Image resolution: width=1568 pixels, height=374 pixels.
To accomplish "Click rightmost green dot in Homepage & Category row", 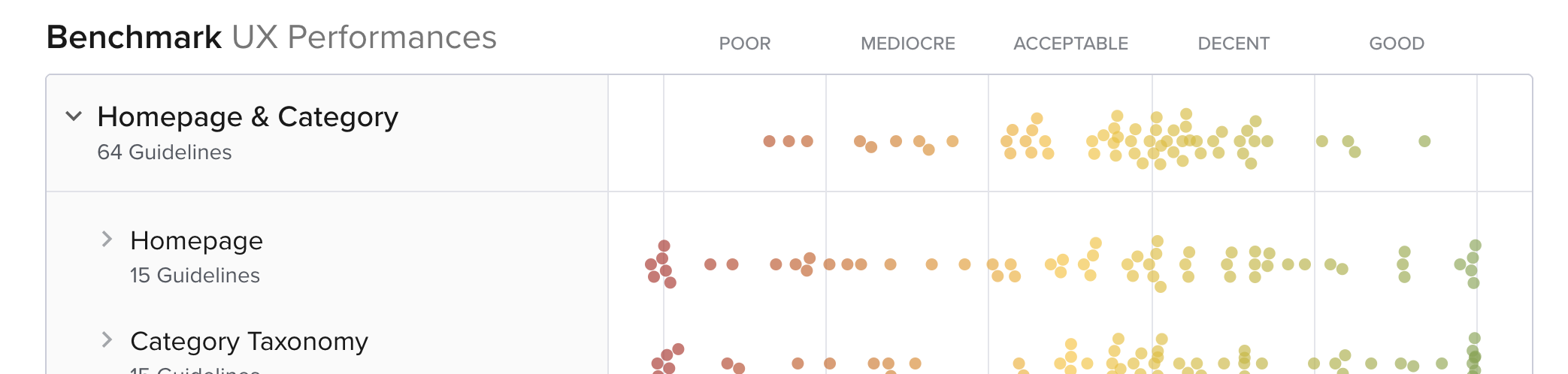I will (x=1424, y=141).
